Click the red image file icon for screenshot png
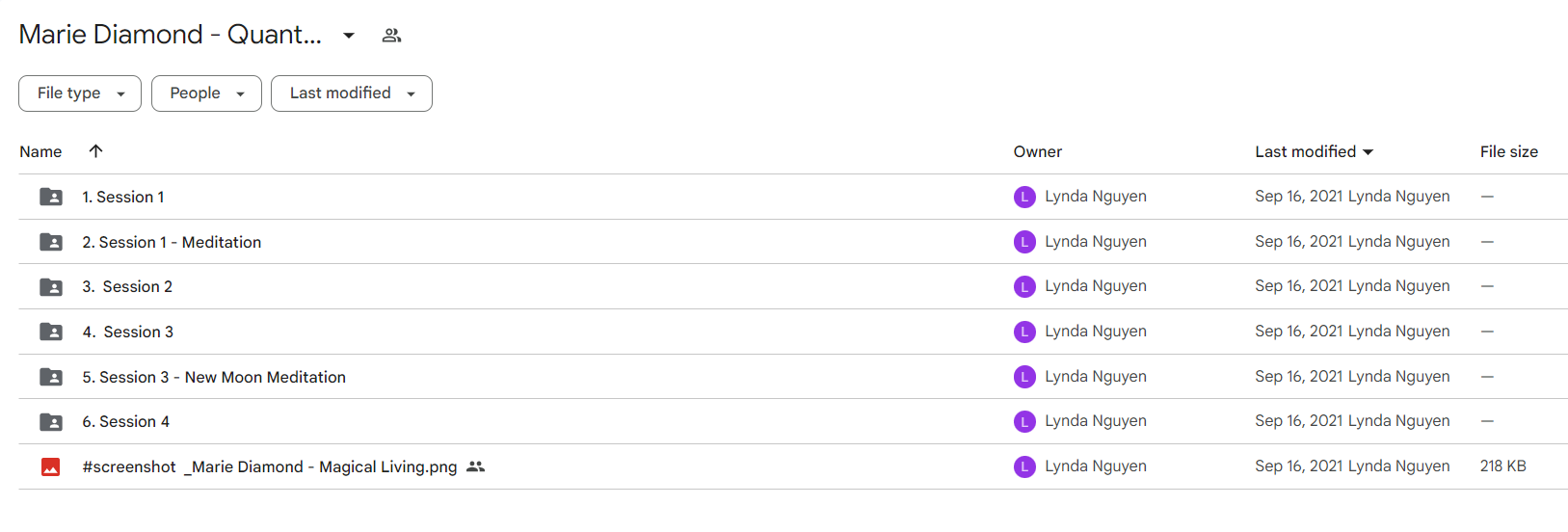 coord(51,467)
